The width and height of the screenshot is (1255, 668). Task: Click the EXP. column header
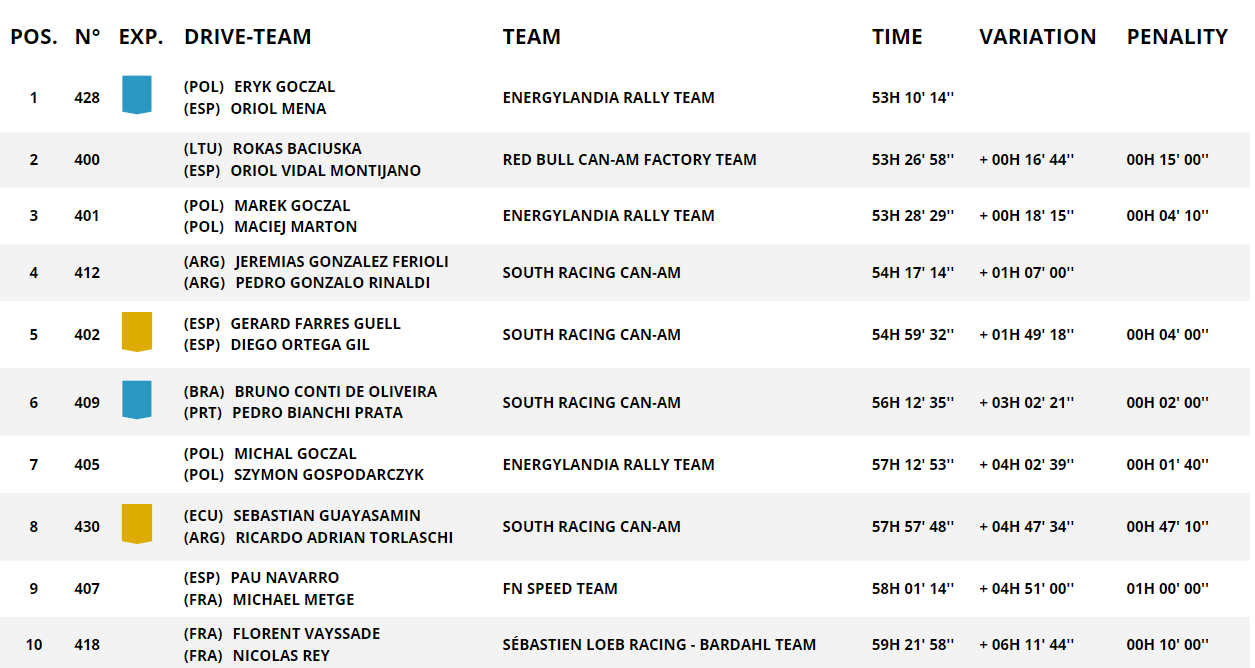point(141,37)
